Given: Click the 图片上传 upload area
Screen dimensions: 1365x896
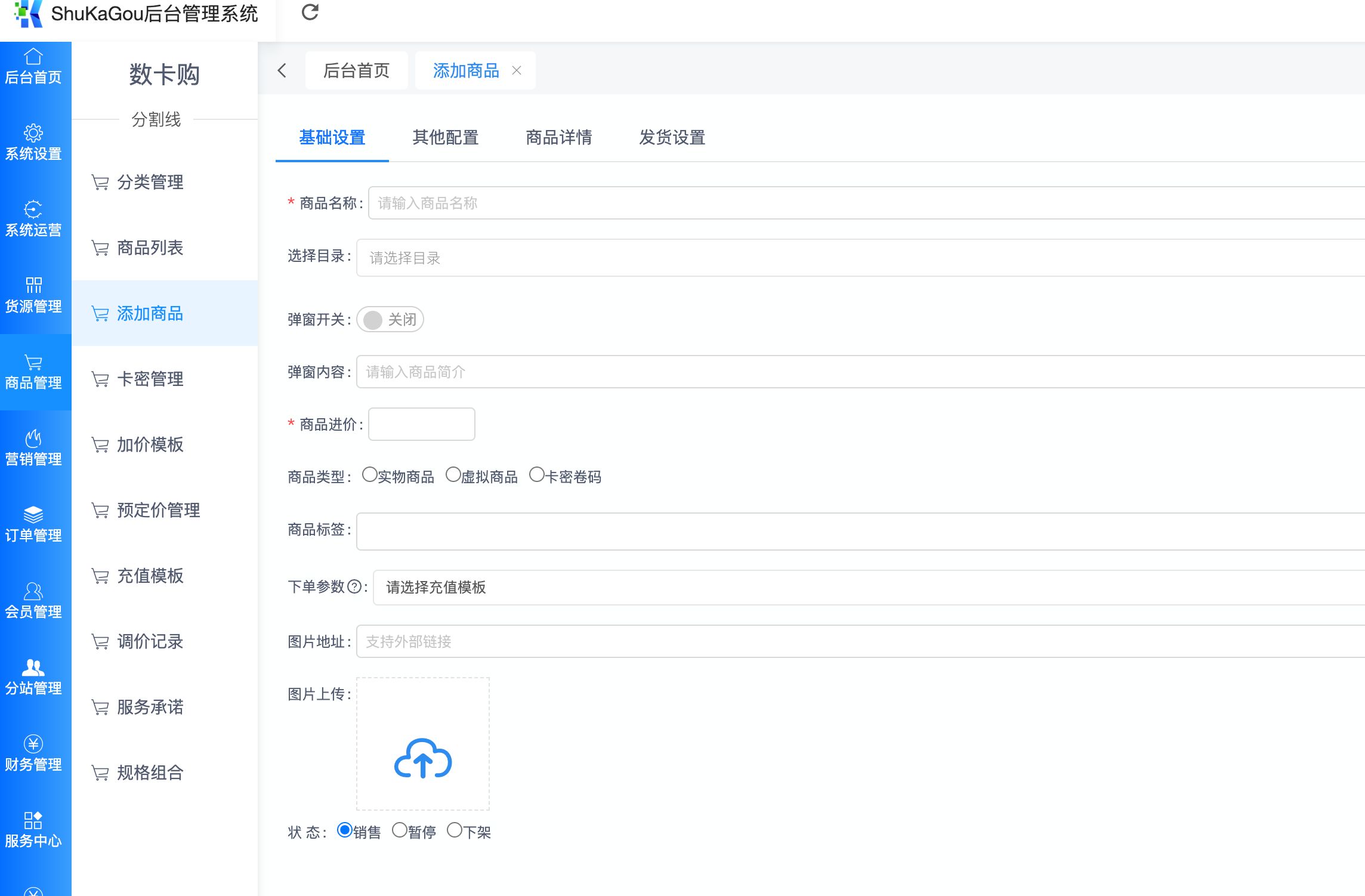Looking at the screenshot, I should pyautogui.click(x=423, y=744).
